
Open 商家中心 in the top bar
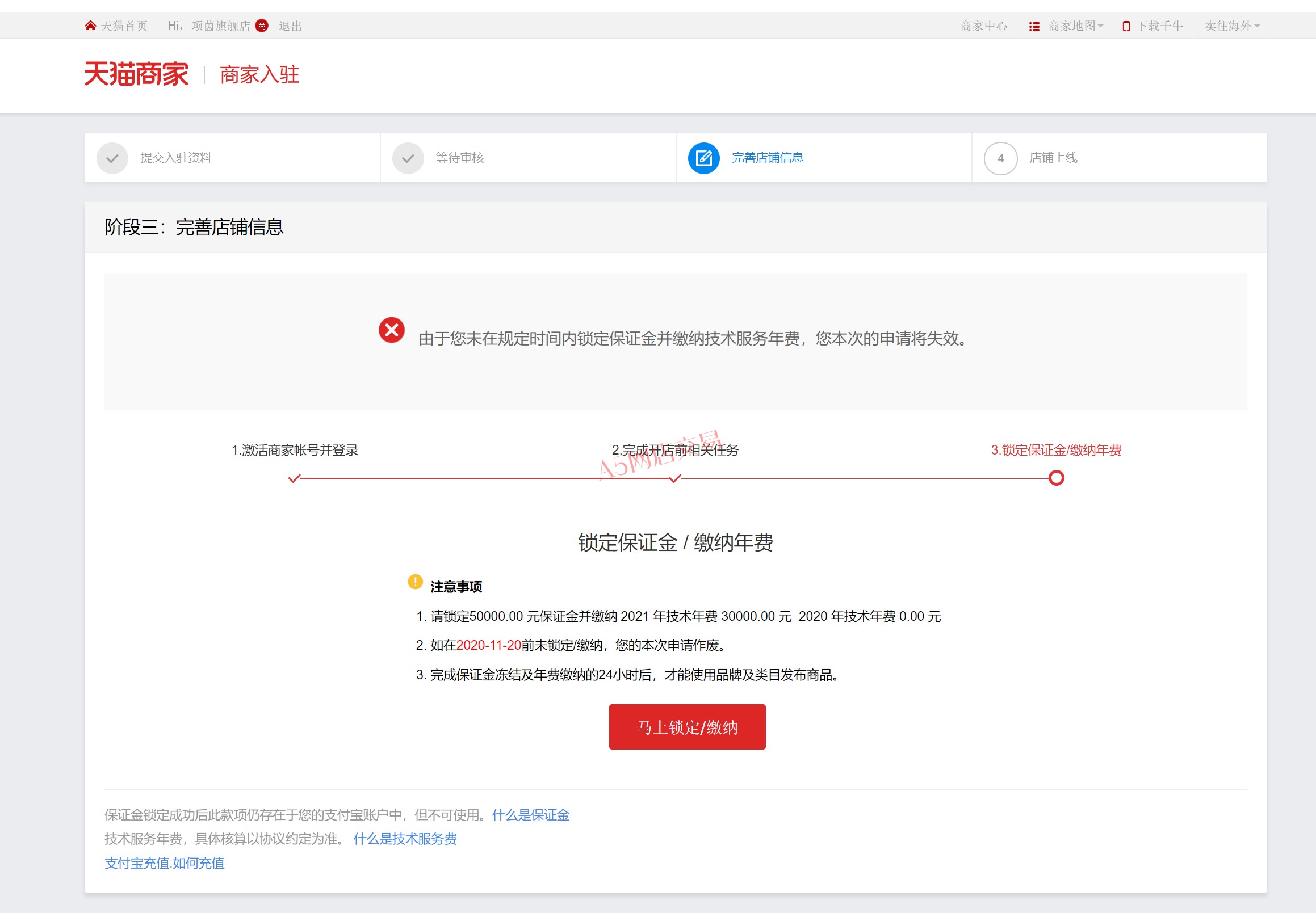click(983, 26)
